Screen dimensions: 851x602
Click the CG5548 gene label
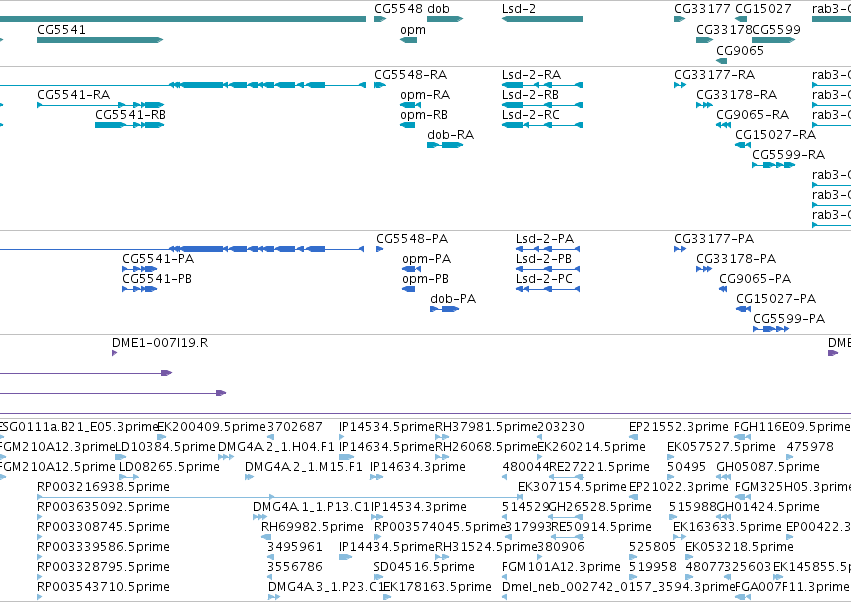(x=399, y=9)
